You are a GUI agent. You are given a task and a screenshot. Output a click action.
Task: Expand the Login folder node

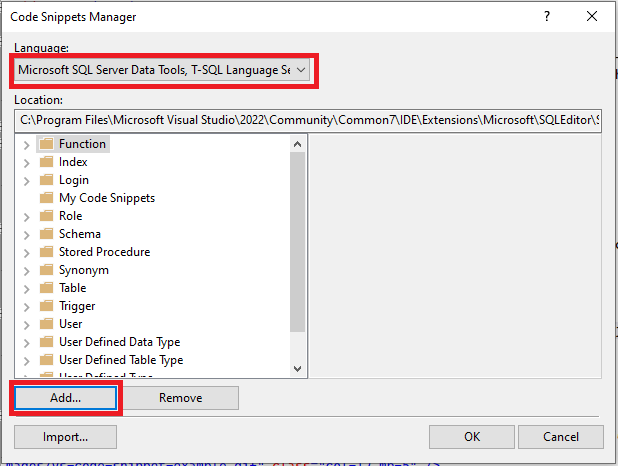coord(26,181)
